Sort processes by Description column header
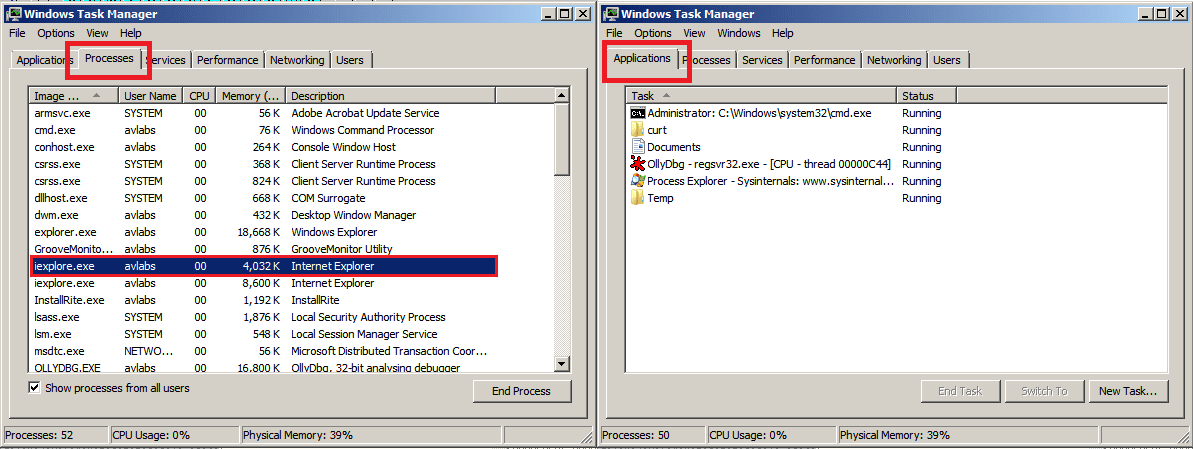The width and height of the screenshot is (1193, 449). pos(391,96)
